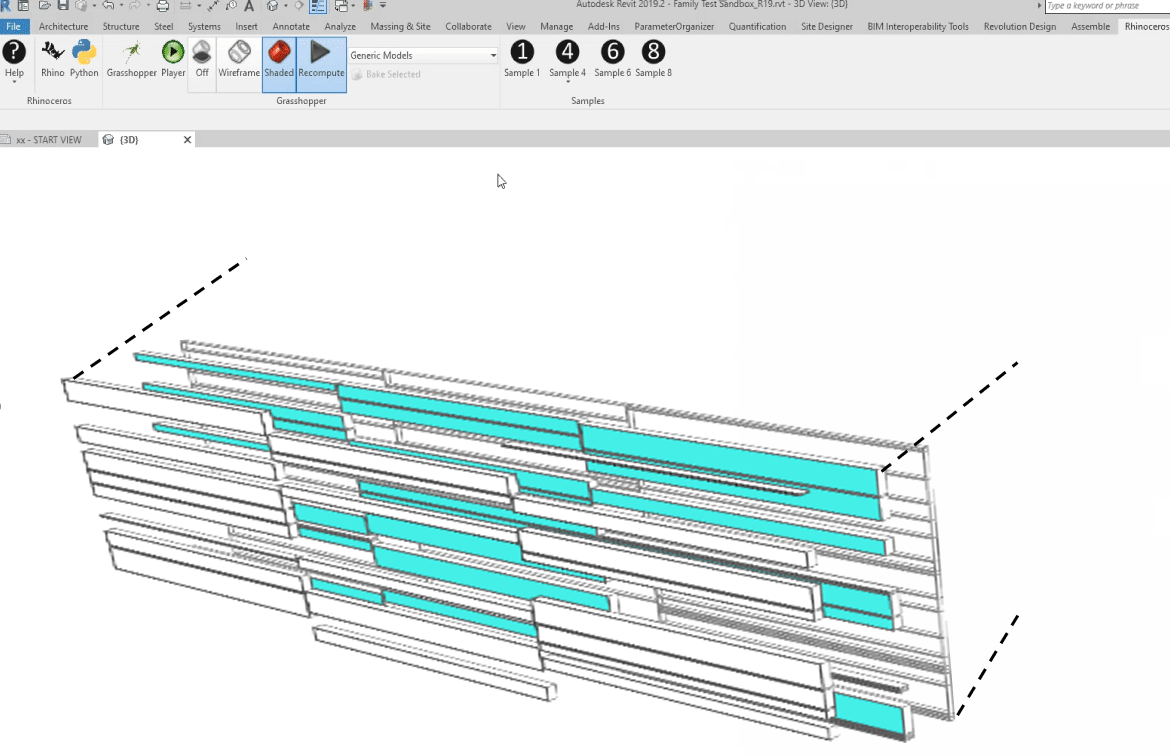Image resolution: width=1170 pixels, height=756 pixels.
Task: Select the Annotate ribbon tab
Action: point(291,26)
